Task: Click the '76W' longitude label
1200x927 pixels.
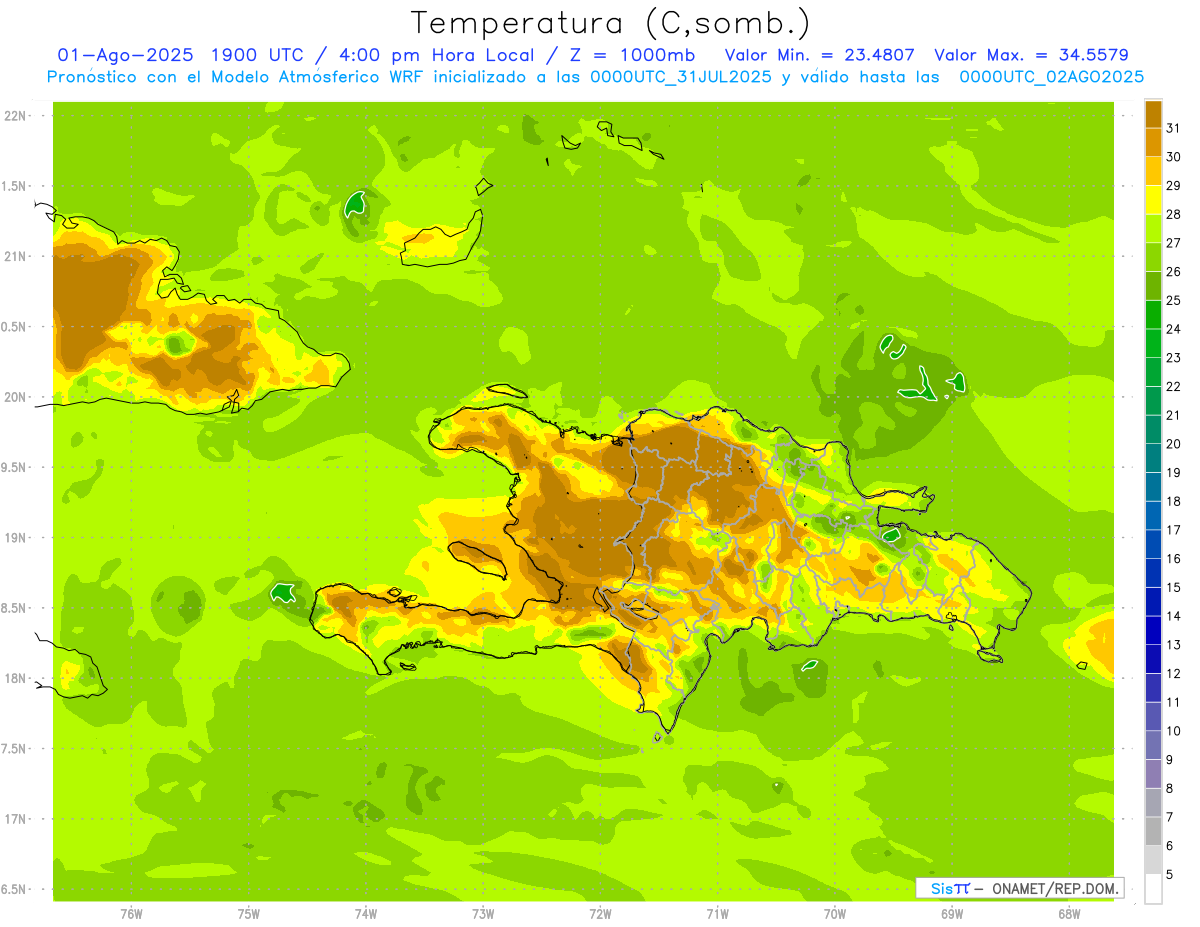Action: click(131, 913)
